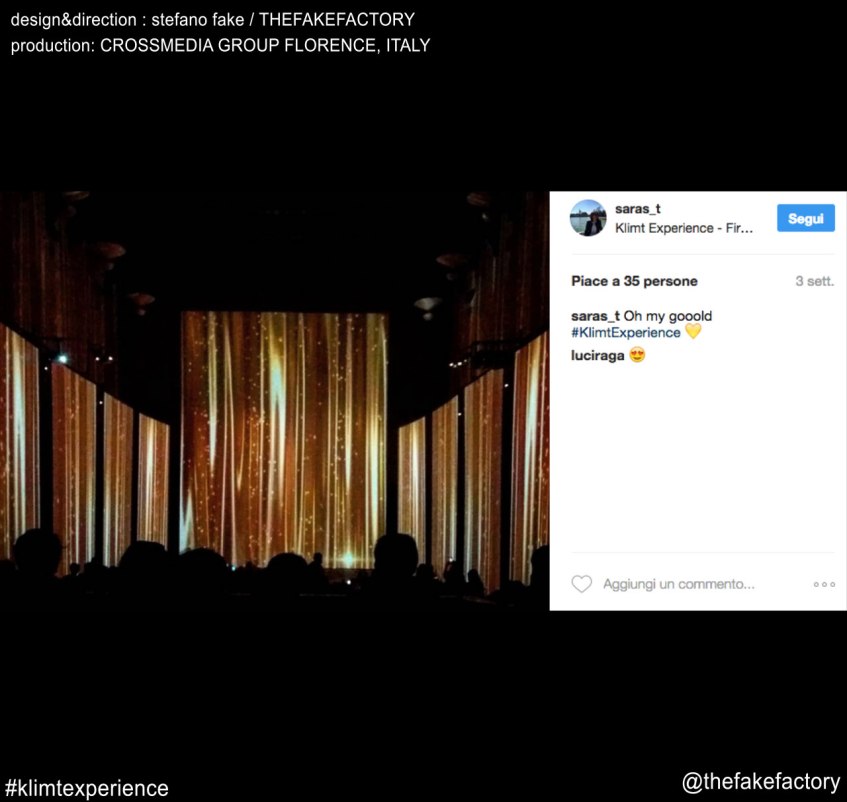The image size is (847, 802).
Task: Click the @thefakefactory handle text
Action: coord(761,781)
